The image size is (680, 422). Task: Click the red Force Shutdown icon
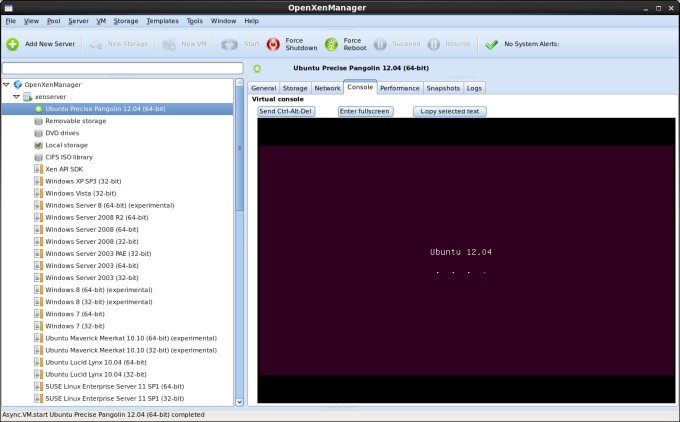(x=273, y=44)
